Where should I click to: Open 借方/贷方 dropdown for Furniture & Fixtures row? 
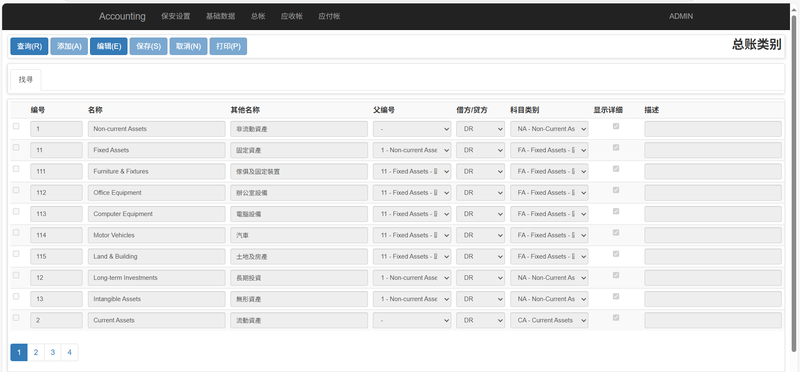tap(481, 171)
